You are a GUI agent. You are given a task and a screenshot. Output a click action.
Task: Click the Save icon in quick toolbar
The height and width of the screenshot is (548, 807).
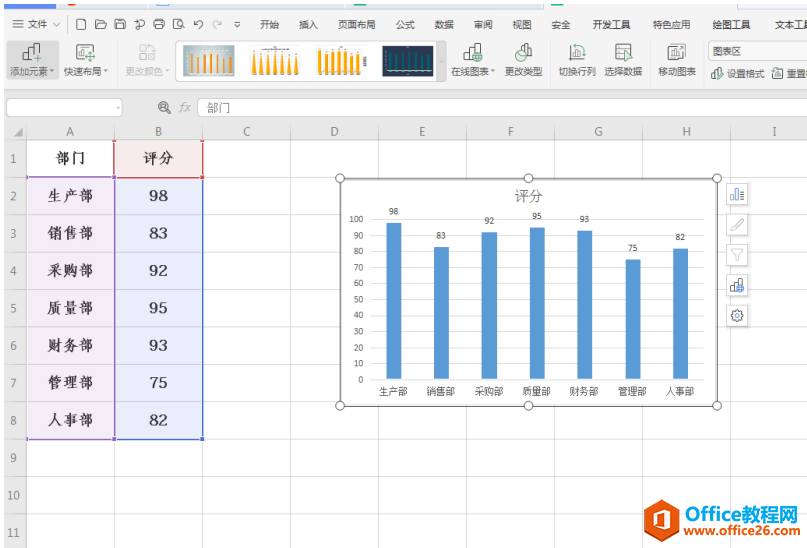point(120,24)
